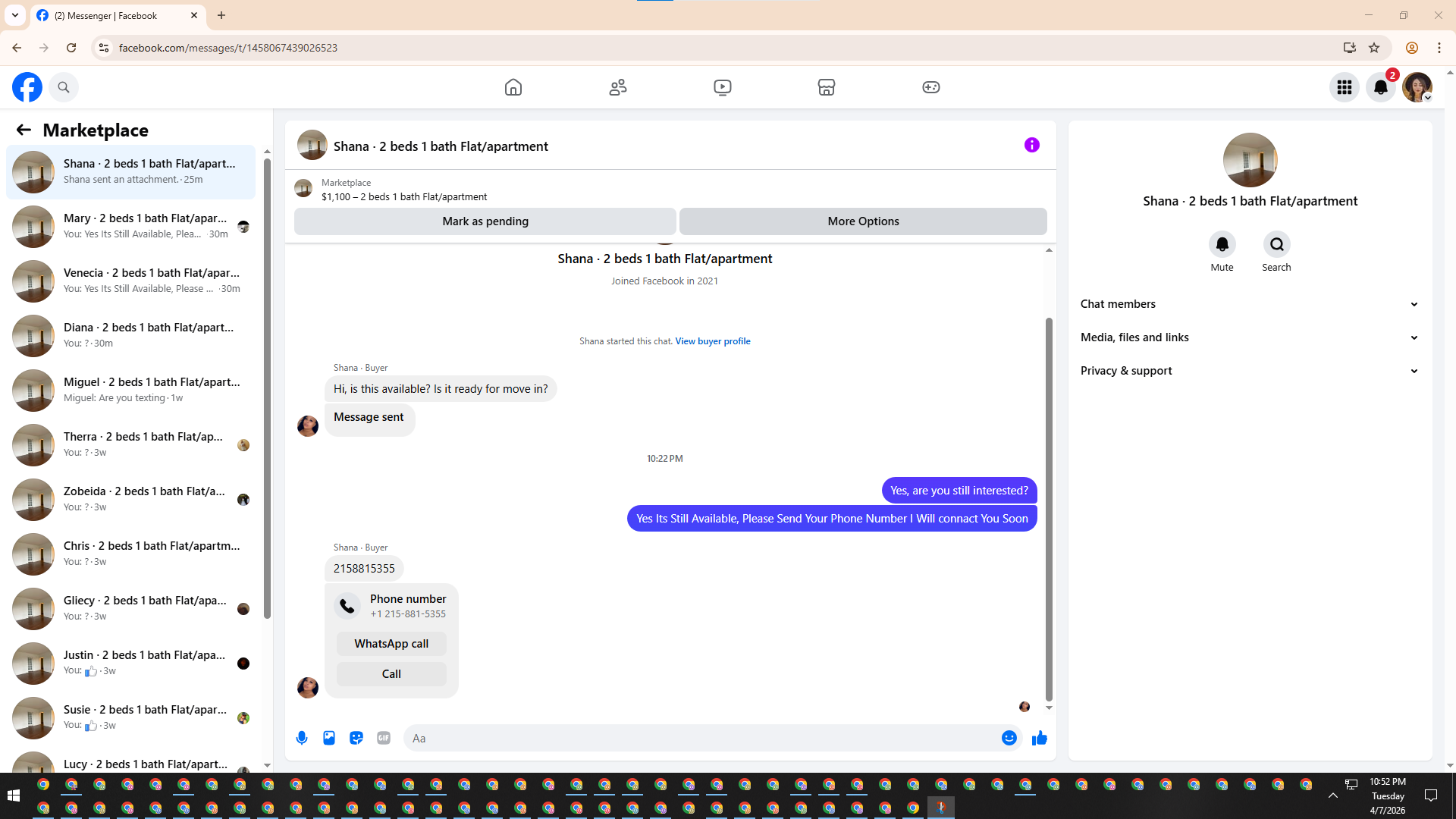Expand Chat members section
This screenshot has height=819, width=1456.
point(1250,304)
